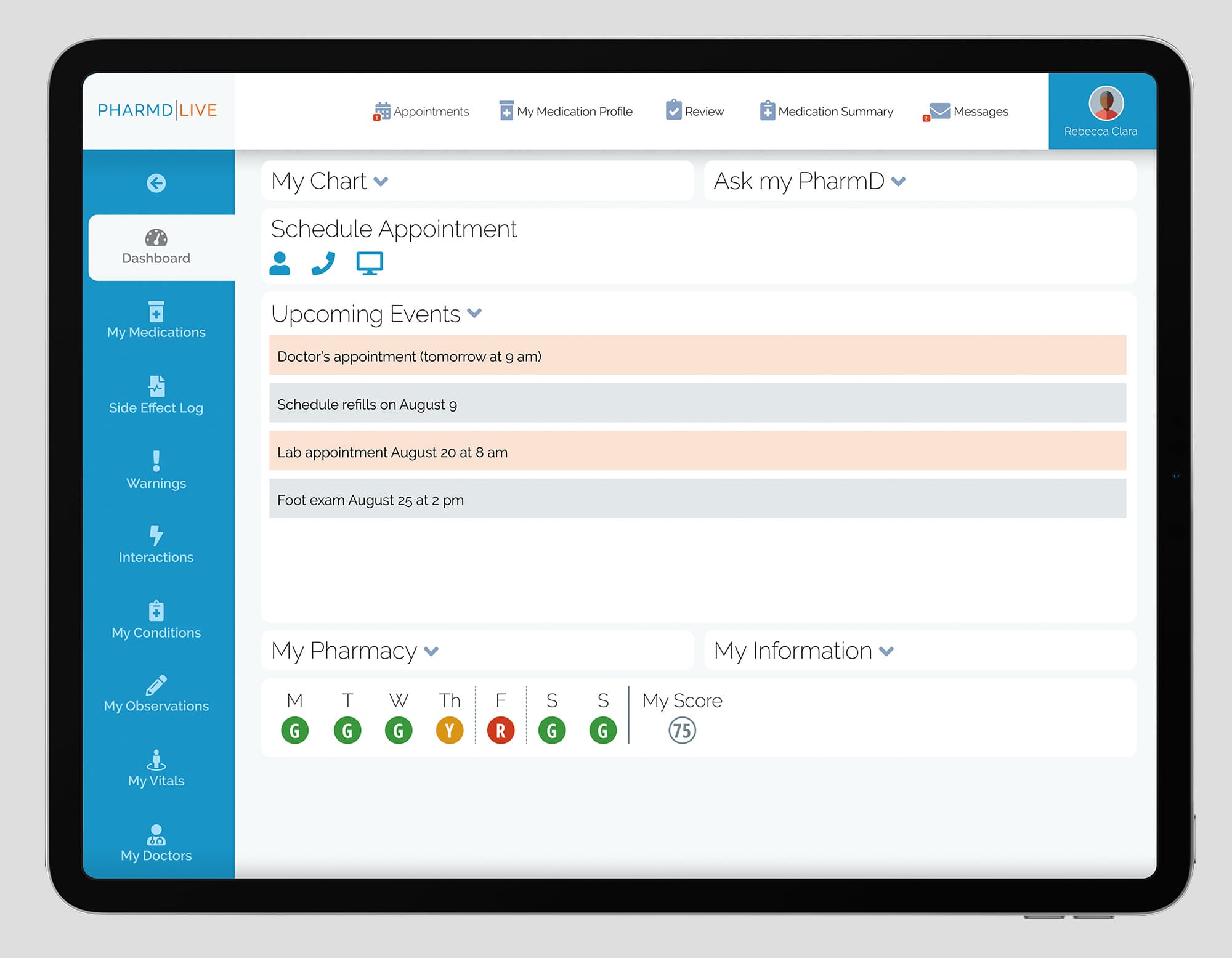Open My Observations in the sidebar

156,694
